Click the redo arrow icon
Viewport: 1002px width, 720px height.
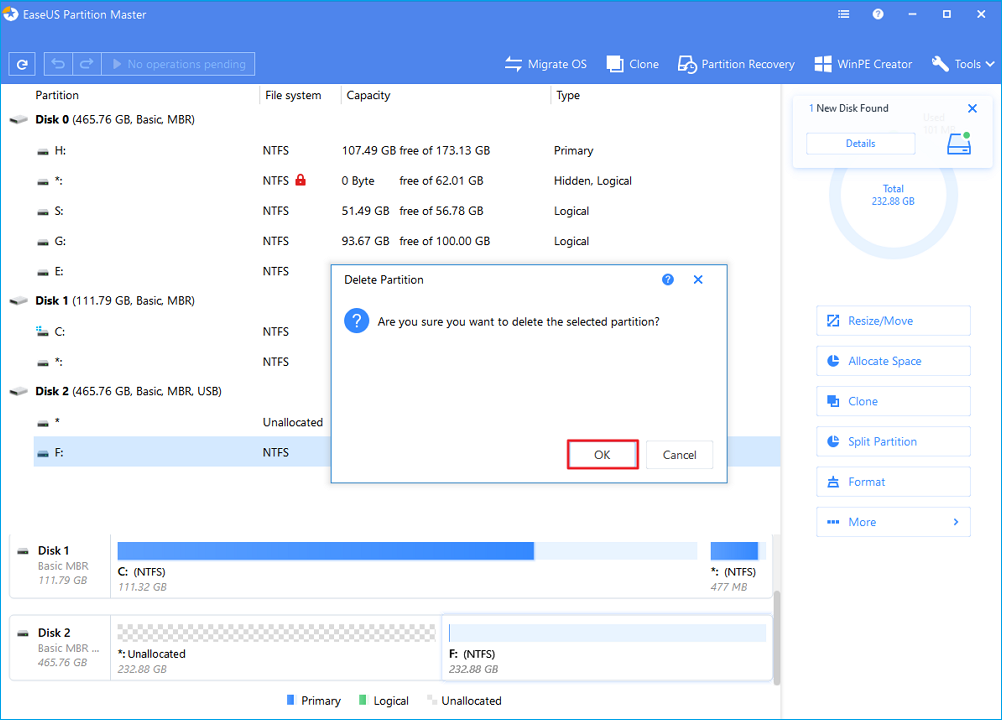pos(86,64)
